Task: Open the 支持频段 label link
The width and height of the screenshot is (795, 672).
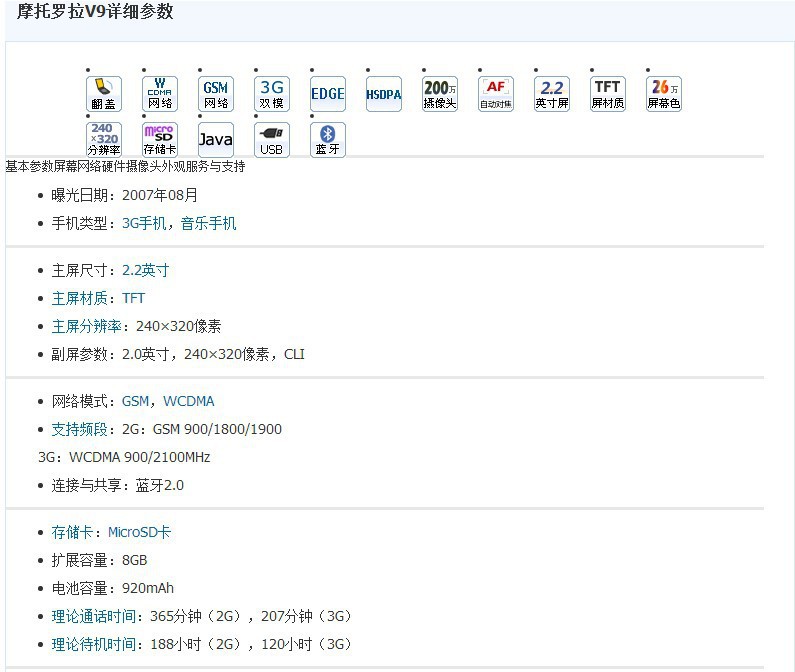Action: click(80, 429)
